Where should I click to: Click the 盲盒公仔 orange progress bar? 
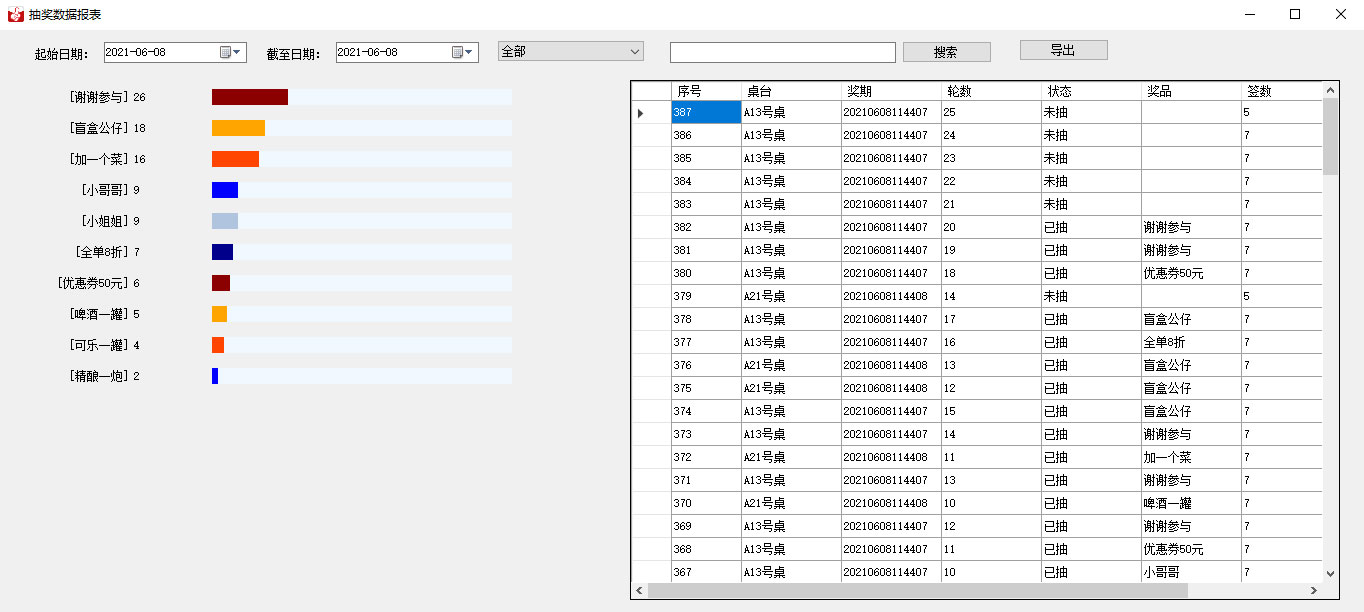[238, 128]
